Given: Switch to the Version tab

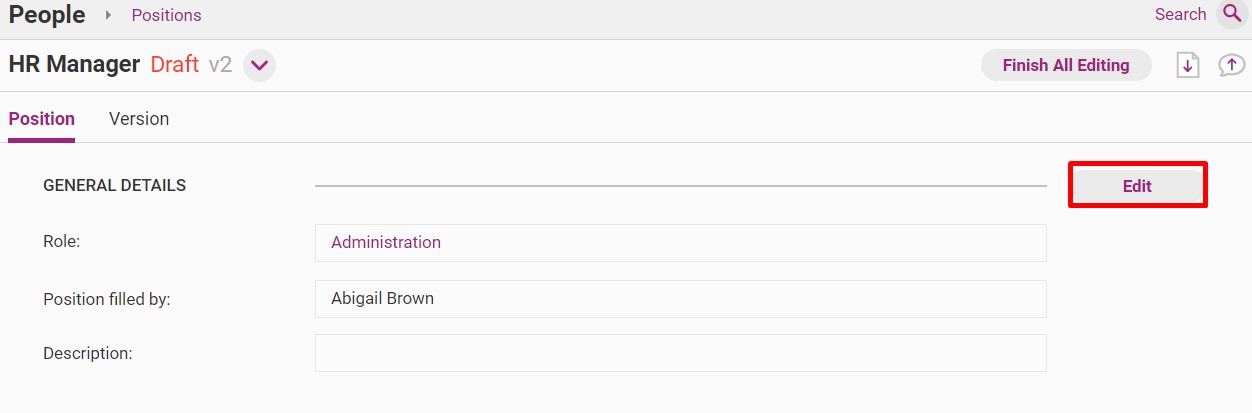Looking at the screenshot, I should [139, 119].
